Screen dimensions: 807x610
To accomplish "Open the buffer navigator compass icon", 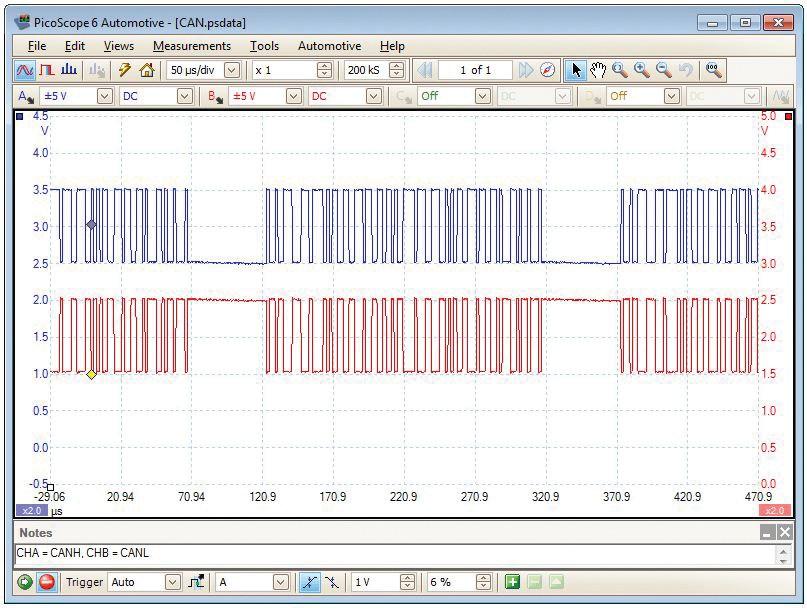I will pyautogui.click(x=548, y=70).
